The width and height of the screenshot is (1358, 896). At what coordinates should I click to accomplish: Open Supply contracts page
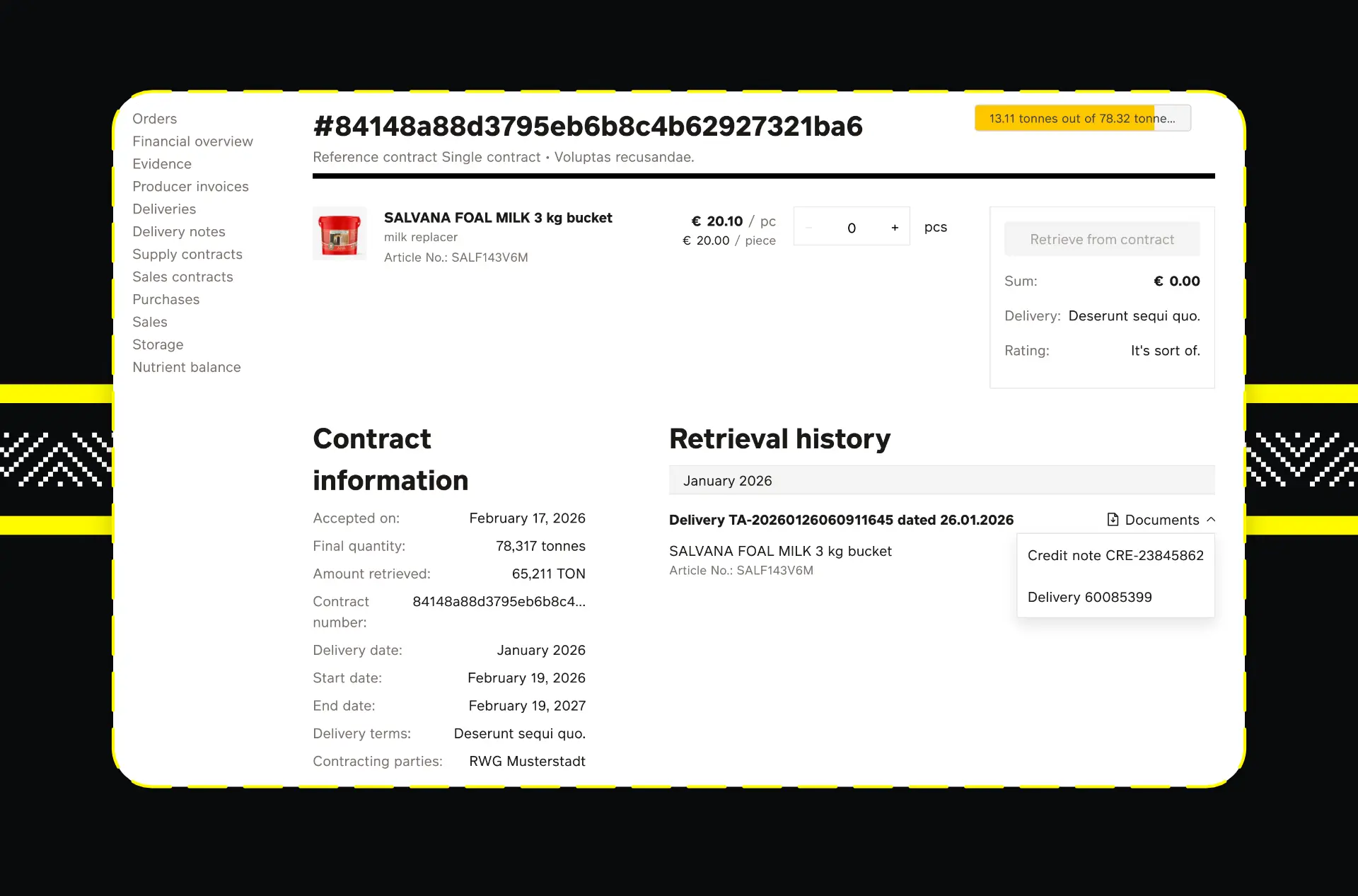pos(187,255)
